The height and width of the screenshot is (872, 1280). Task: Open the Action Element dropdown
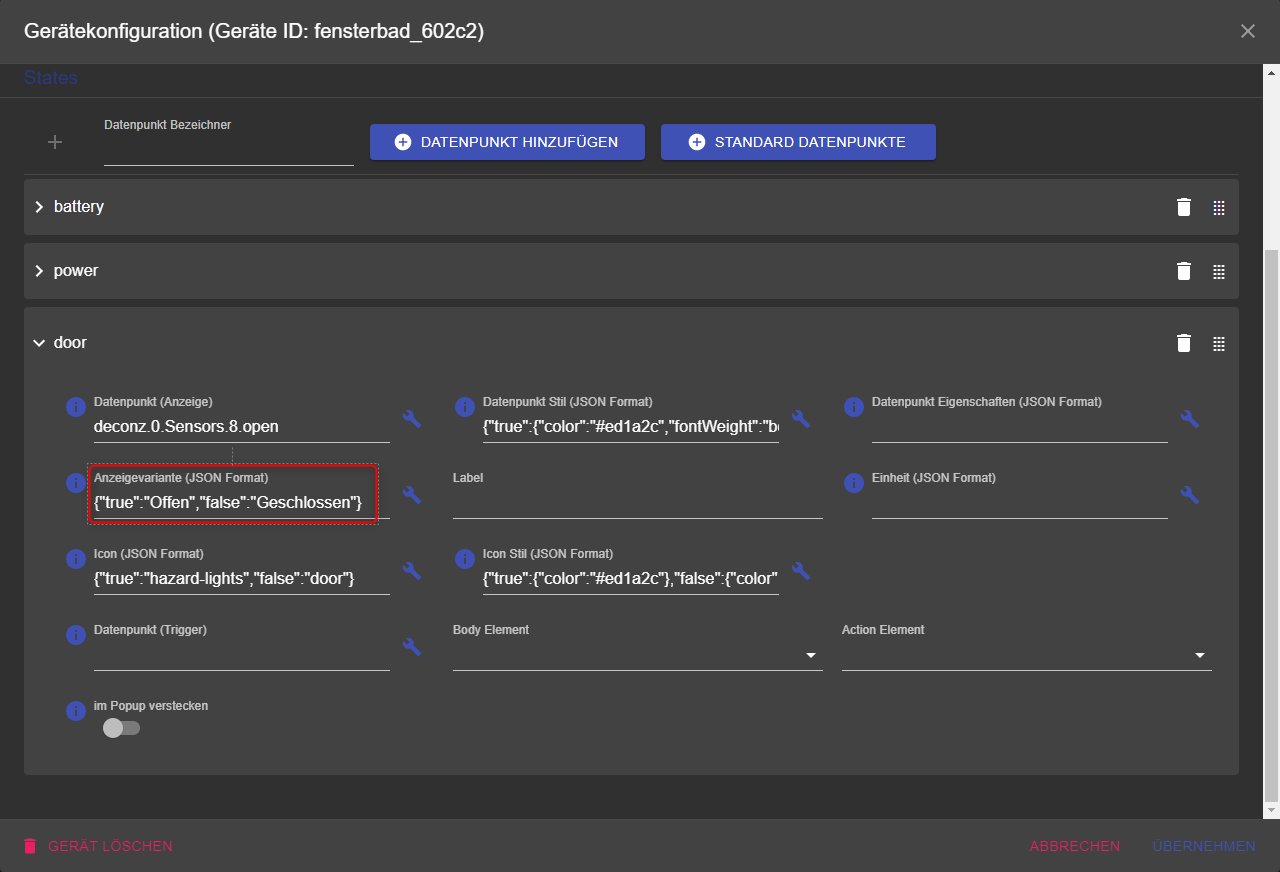click(1027, 655)
